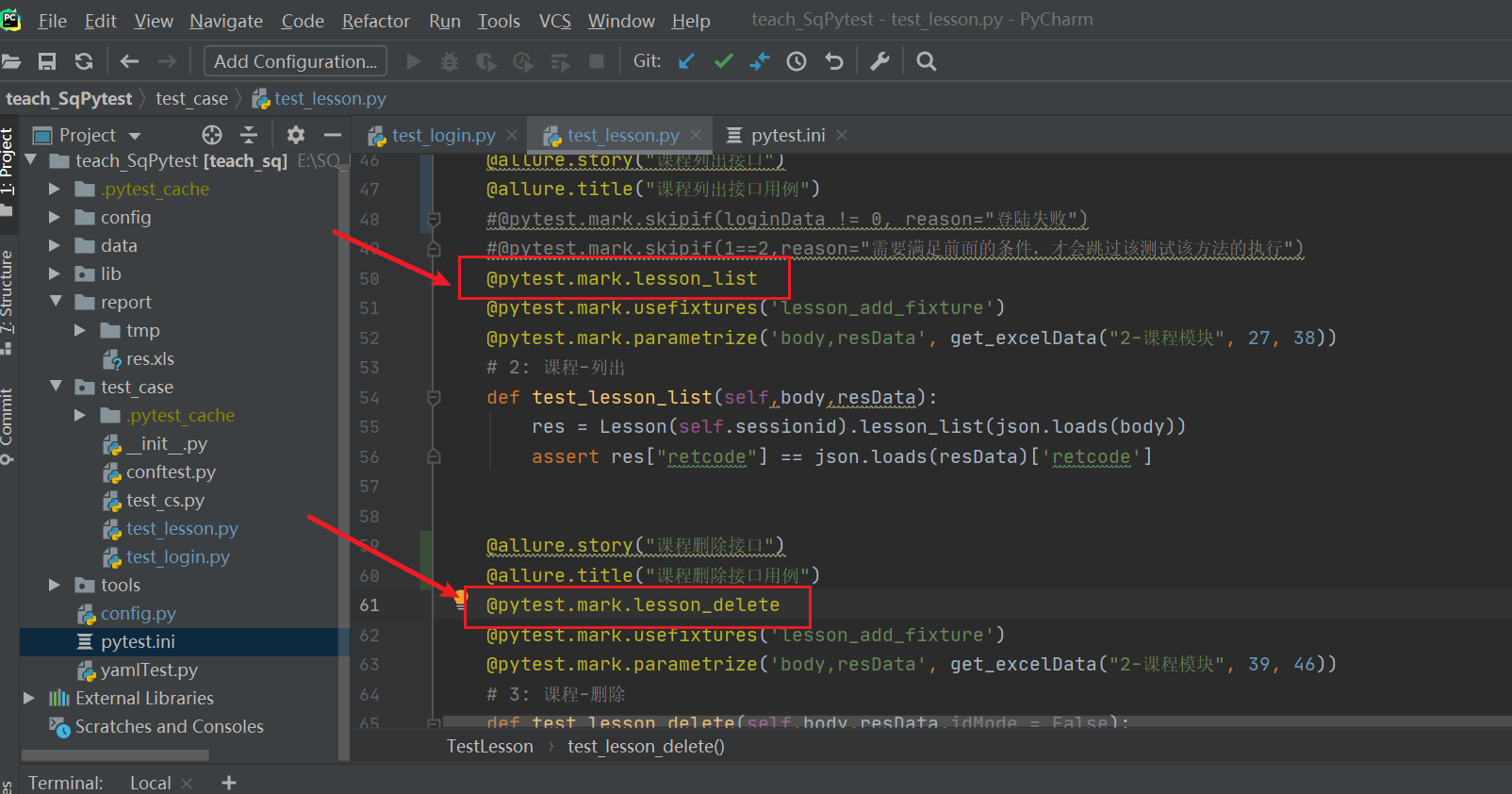The image size is (1512, 794).
Task: Click test_lesson_delete() in the editor breadcrumb
Action: (646, 747)
